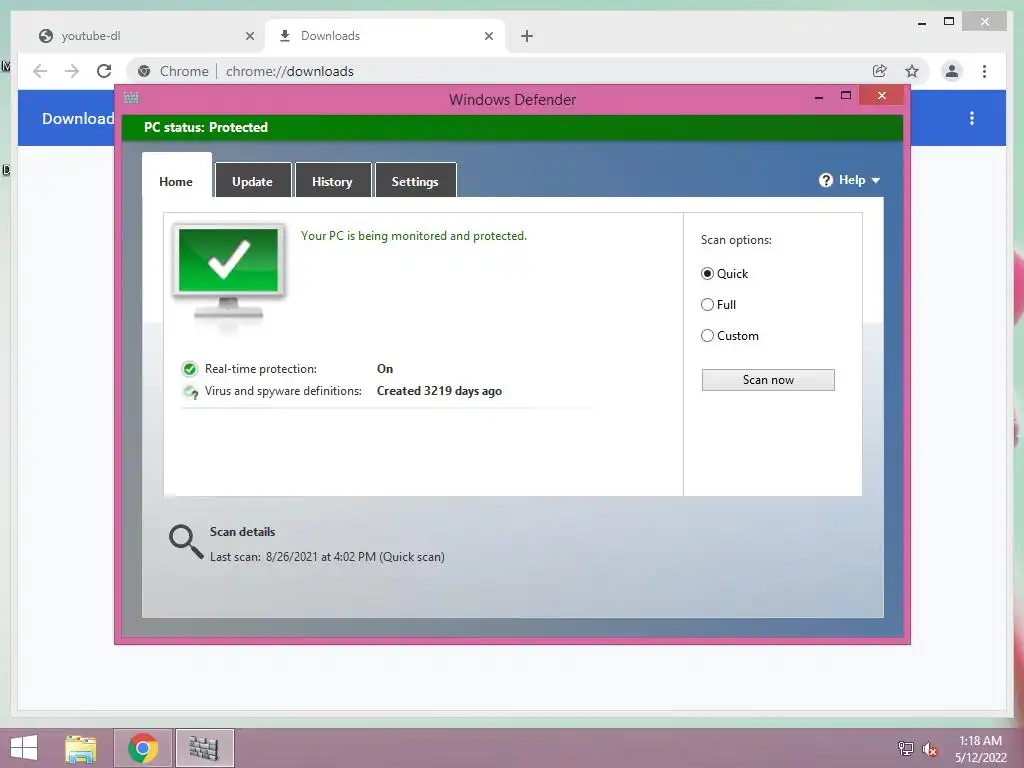
Task: Open the History tab
Action: (x=332, y=182)
